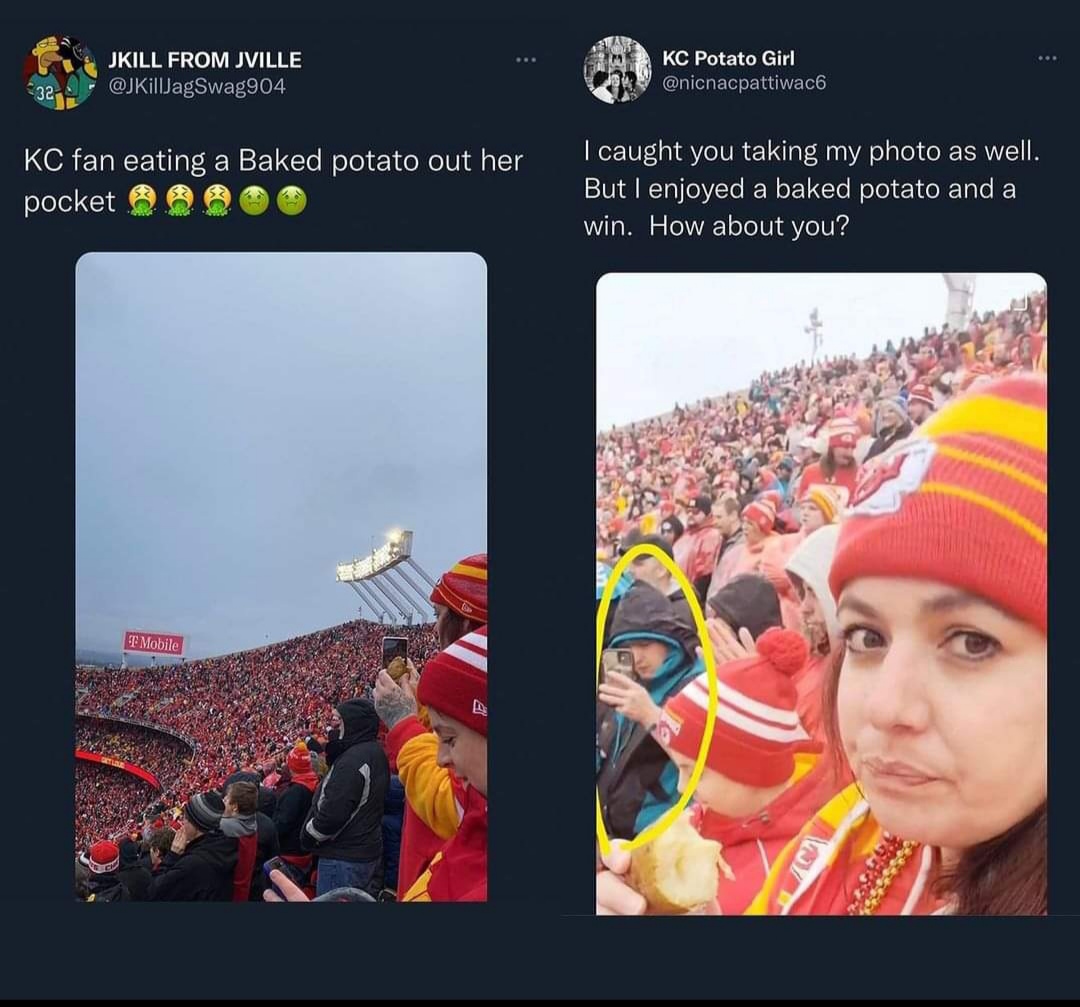Open the selfie photo with the baked potato

821,594
